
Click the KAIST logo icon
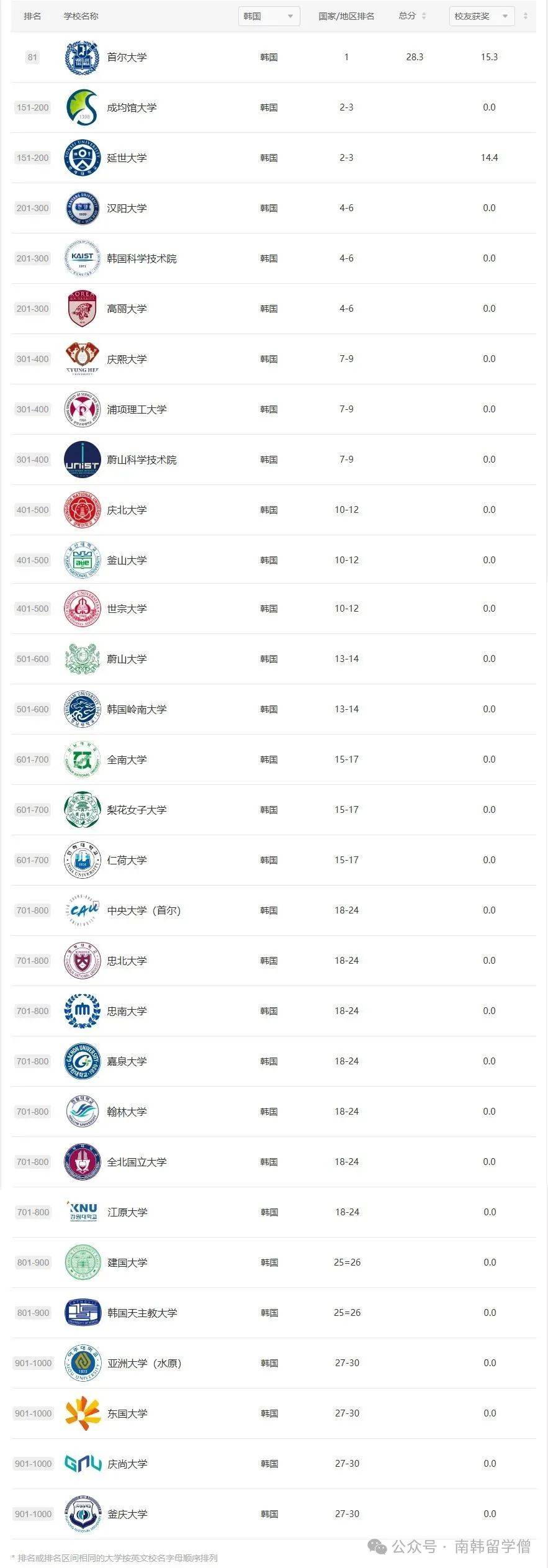(x=82, y=258)
